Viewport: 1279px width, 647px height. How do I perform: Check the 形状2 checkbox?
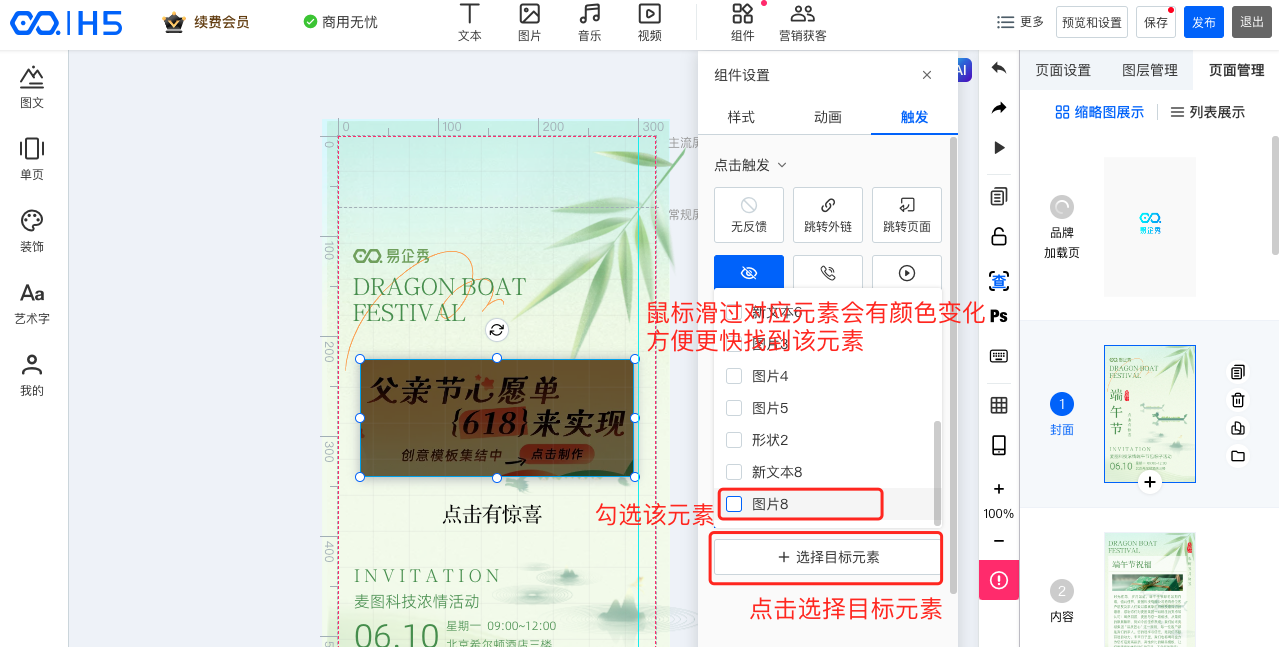point(734,440)
